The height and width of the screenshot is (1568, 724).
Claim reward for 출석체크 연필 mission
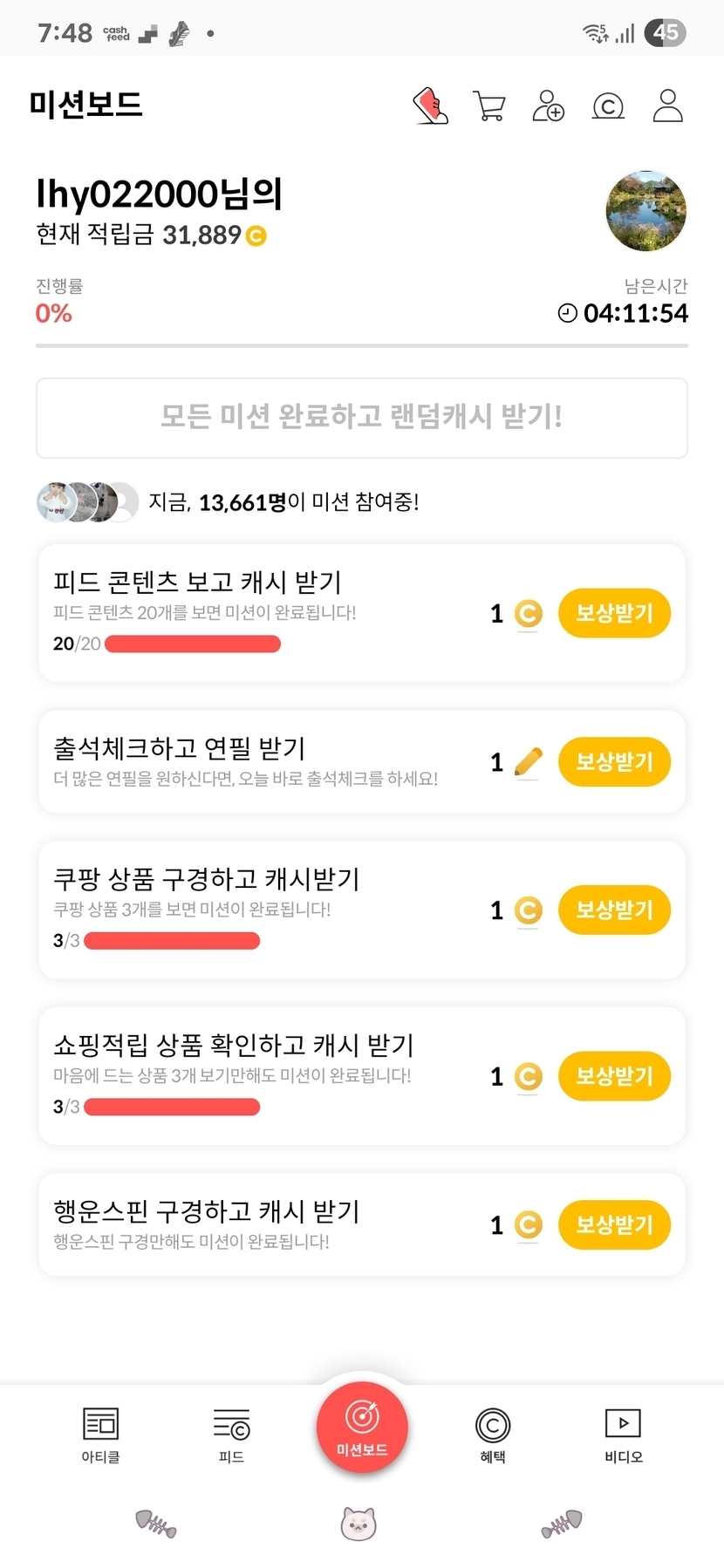tap(614, 761)
